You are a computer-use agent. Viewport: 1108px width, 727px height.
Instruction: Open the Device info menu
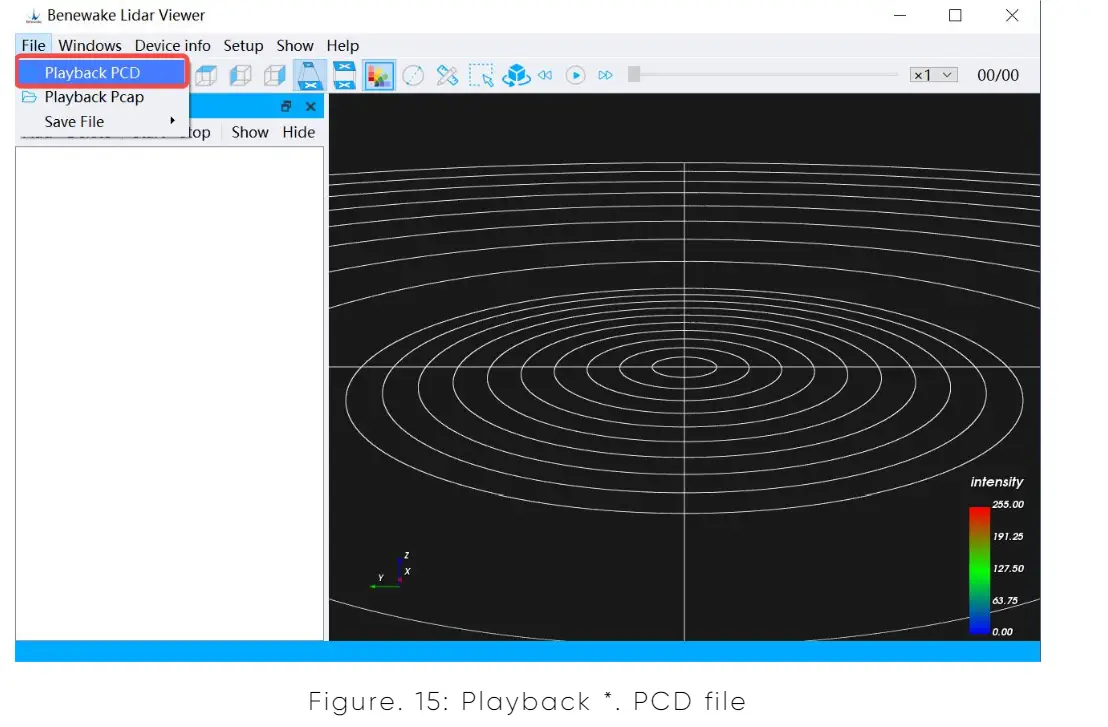coord(172,45)
